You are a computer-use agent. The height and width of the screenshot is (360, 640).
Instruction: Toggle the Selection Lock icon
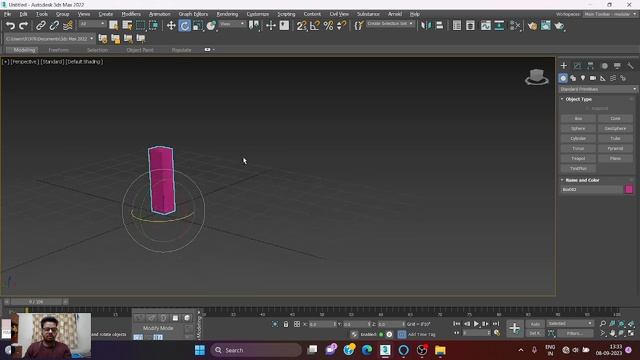(286, 324)
